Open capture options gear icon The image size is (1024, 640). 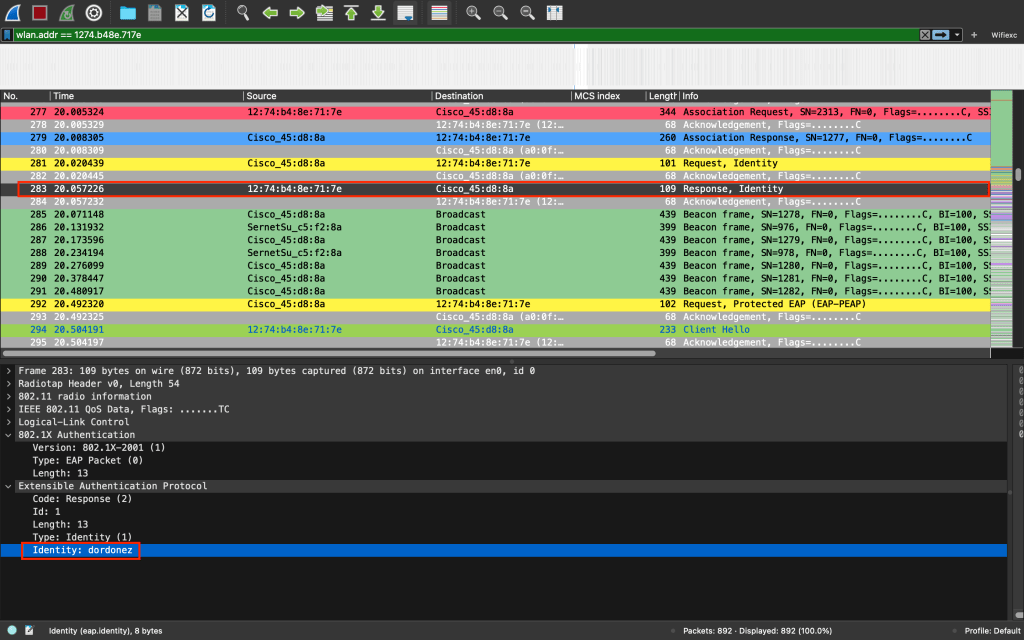pyautogui.click(x=93, y=13)
